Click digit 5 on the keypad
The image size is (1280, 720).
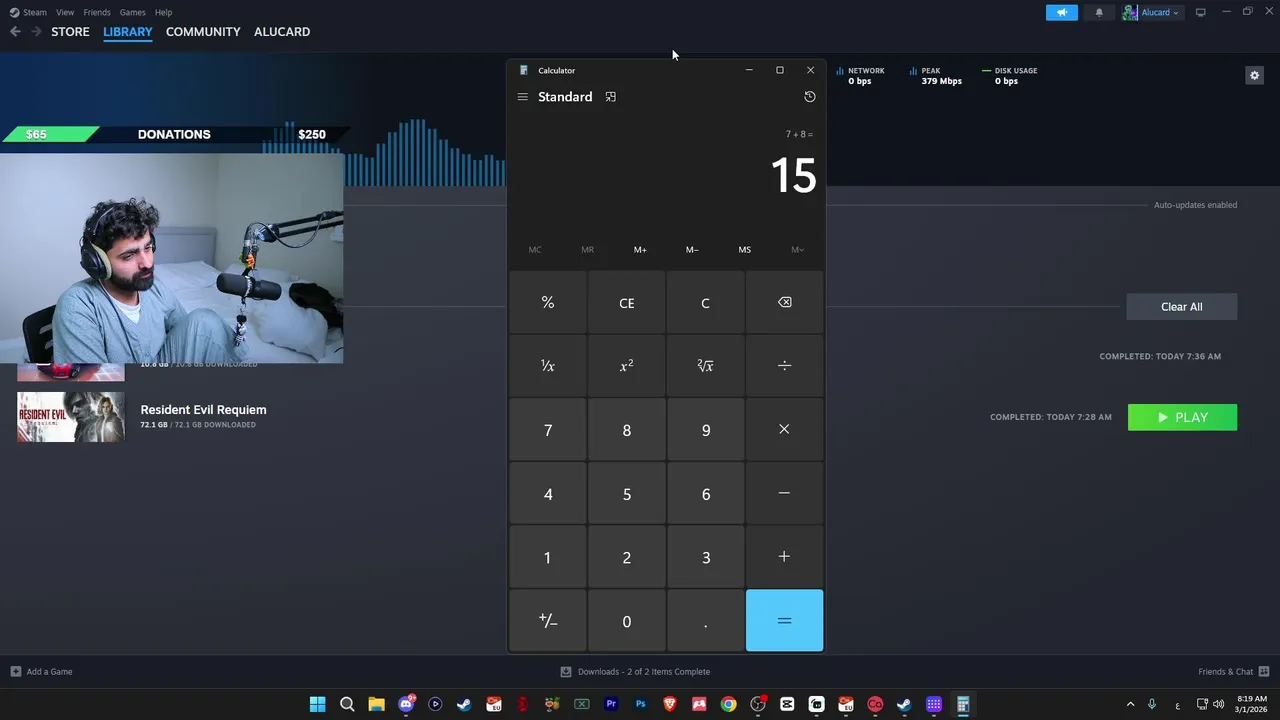pos(627,494)
